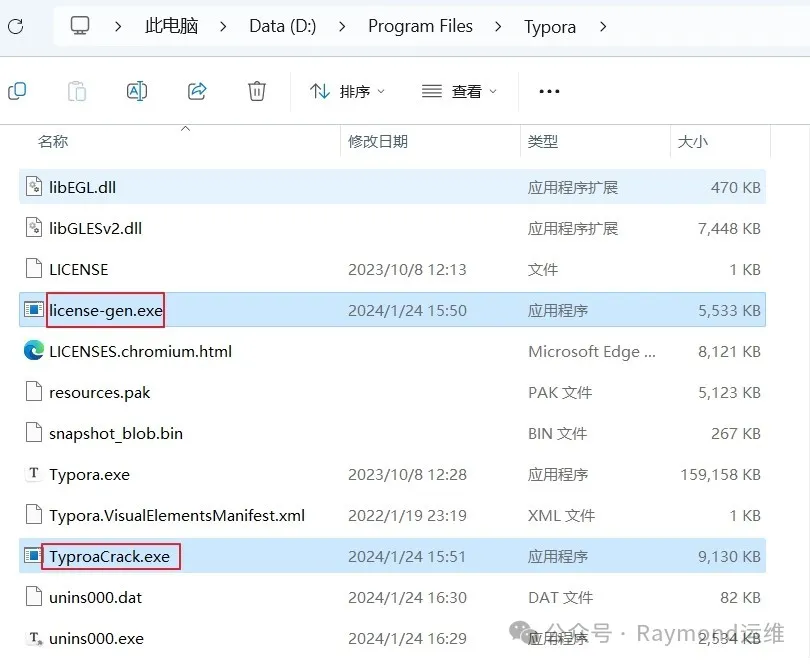Image resolution: width=810 pixels, height=665 pixels.
Task: Click the libGLESv2.dll file icon
Action: point(34,227)
